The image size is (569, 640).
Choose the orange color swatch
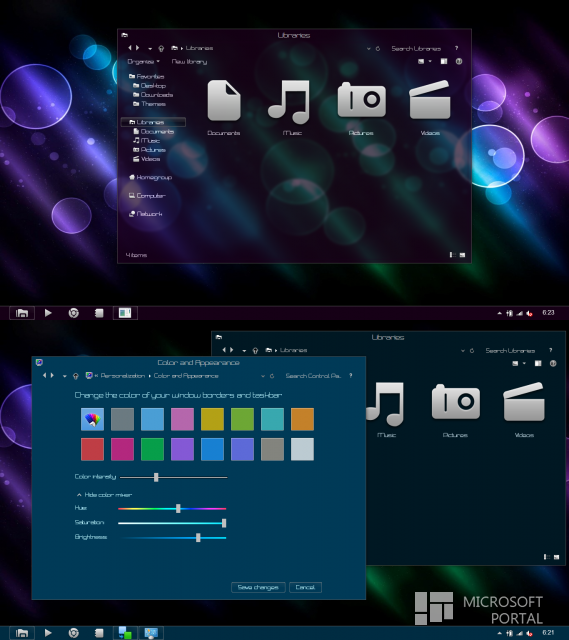[x=302, y=419]
